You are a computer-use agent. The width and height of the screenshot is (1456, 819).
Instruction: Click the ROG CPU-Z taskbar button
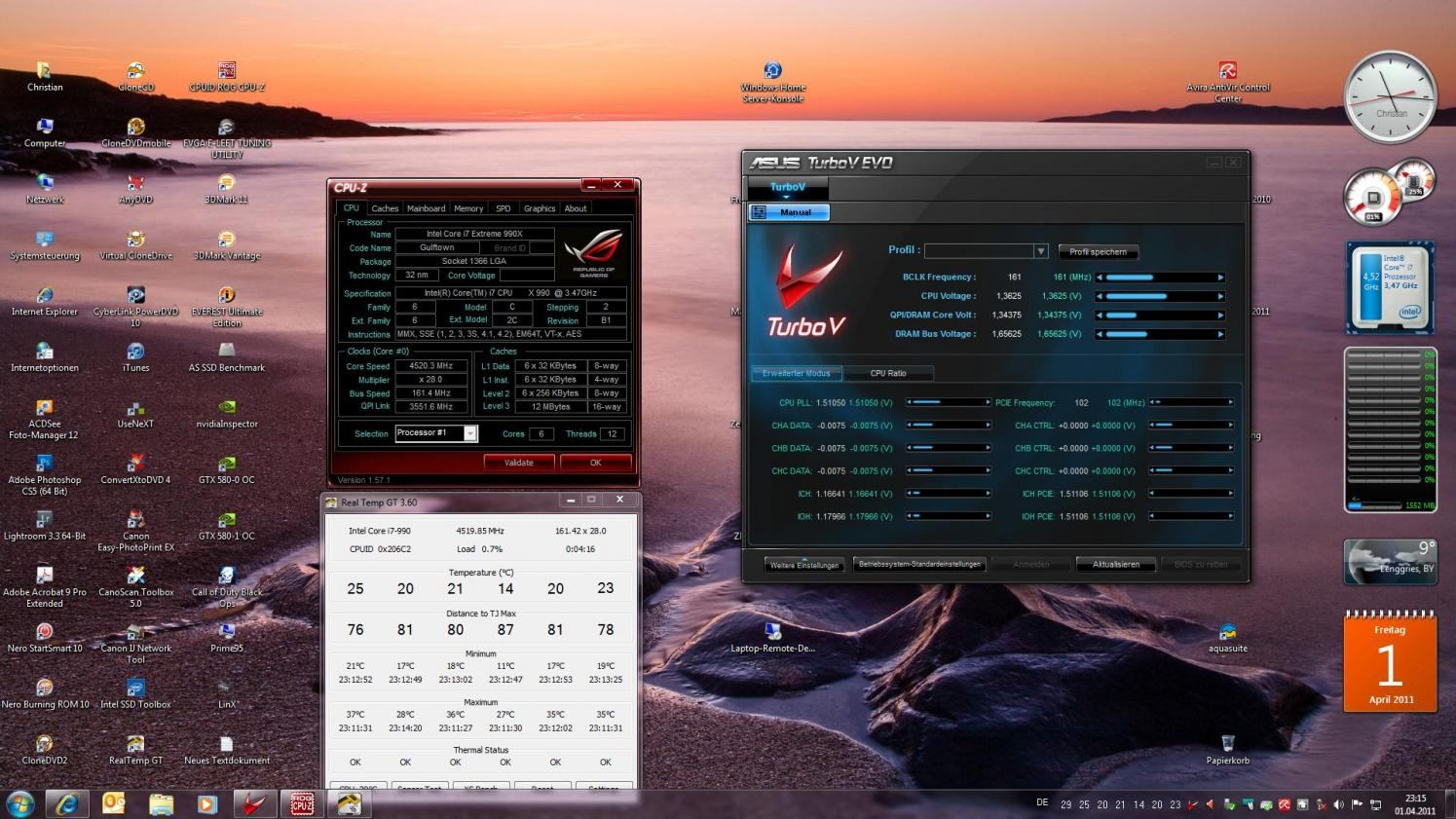302,803
